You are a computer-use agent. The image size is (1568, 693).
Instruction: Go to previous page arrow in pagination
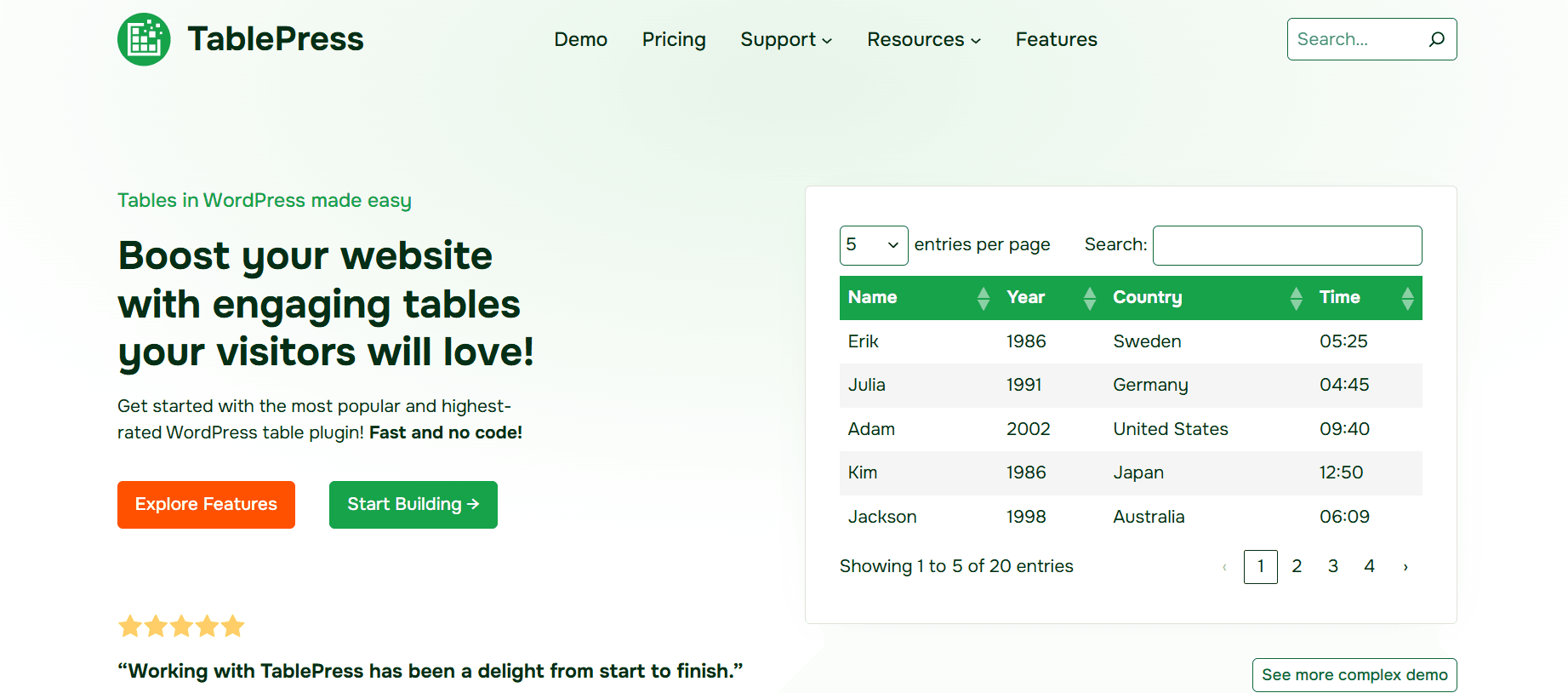(x=1224, y=567)
